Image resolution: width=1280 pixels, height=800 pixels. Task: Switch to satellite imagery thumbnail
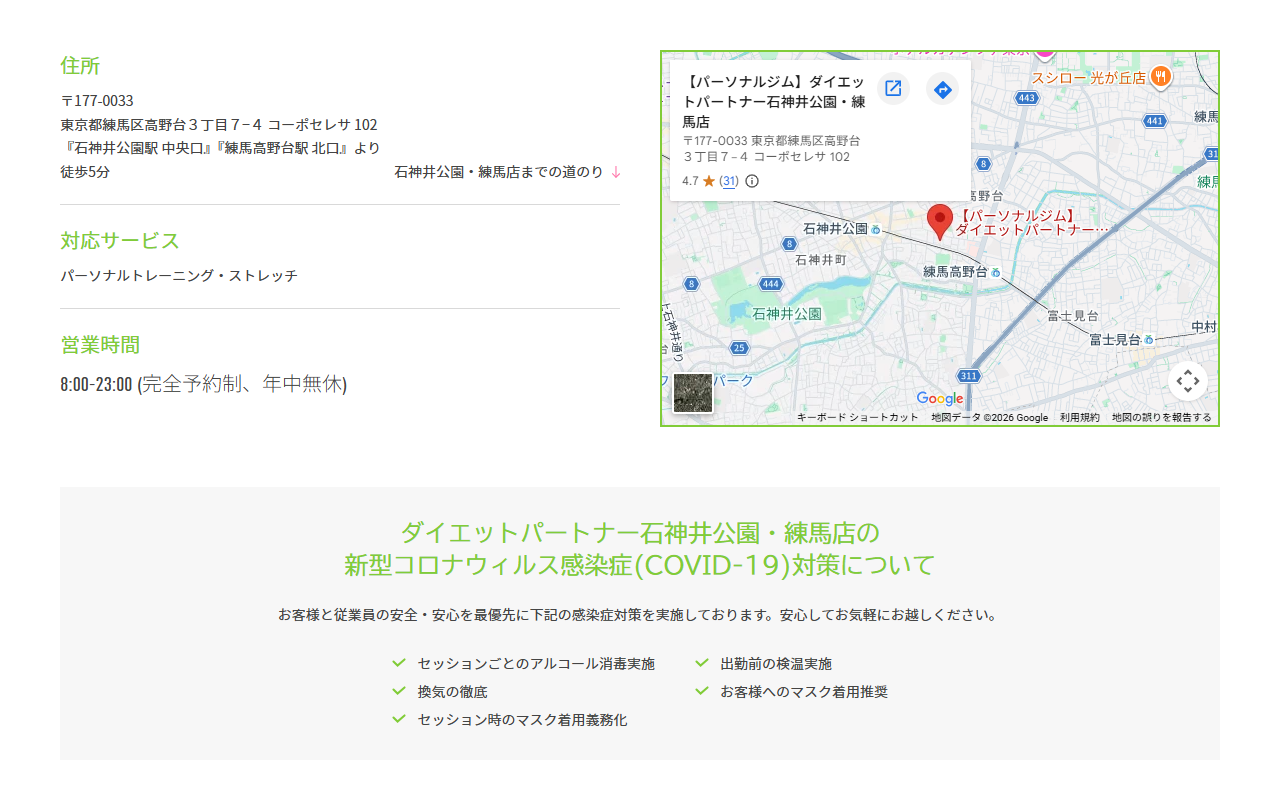tap(693, 393)
